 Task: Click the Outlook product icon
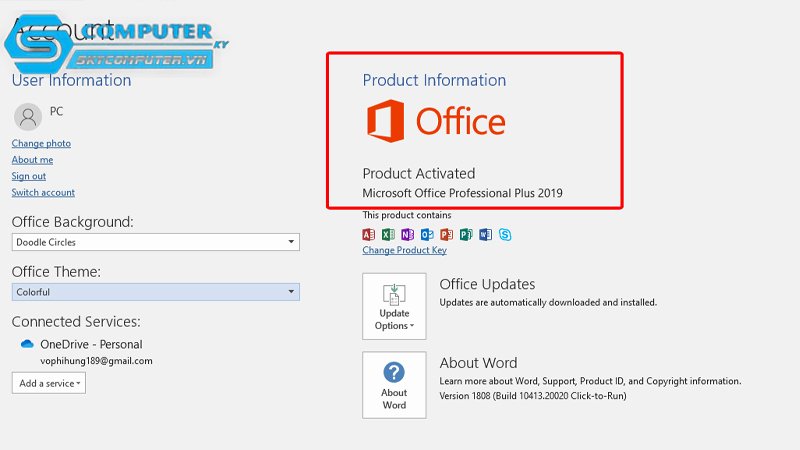[427, 234]
